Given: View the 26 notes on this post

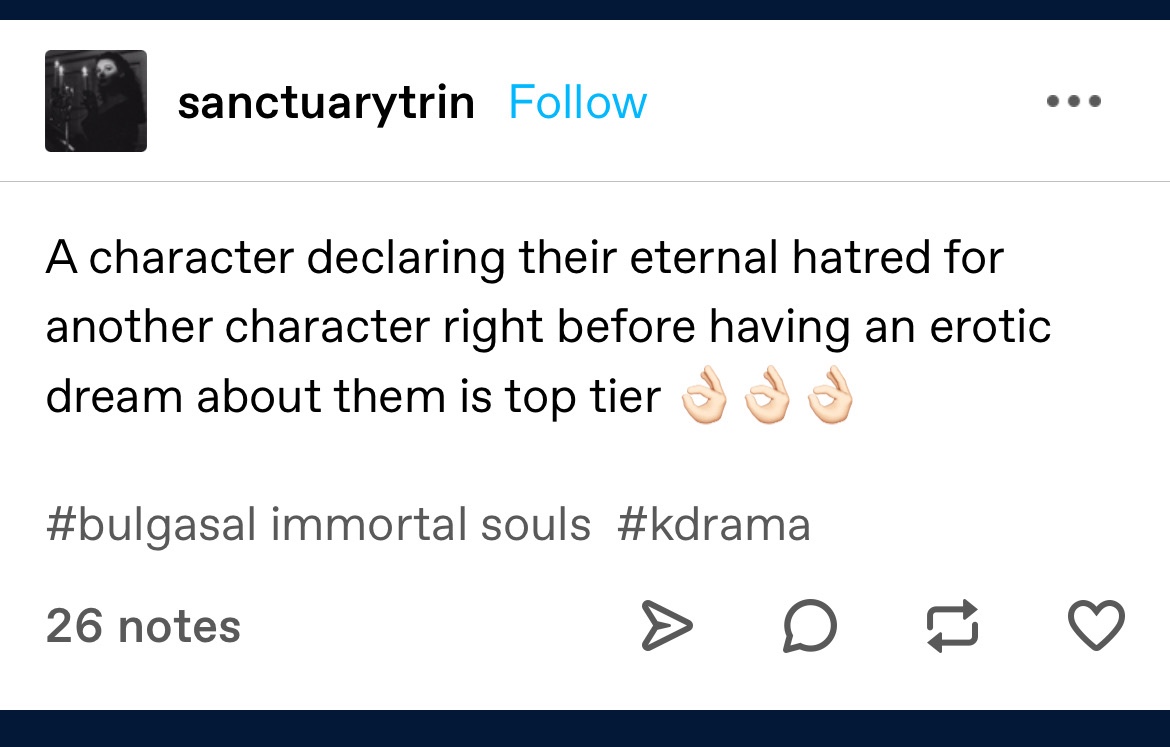Looking at the screenshot, I should point(143,627).
